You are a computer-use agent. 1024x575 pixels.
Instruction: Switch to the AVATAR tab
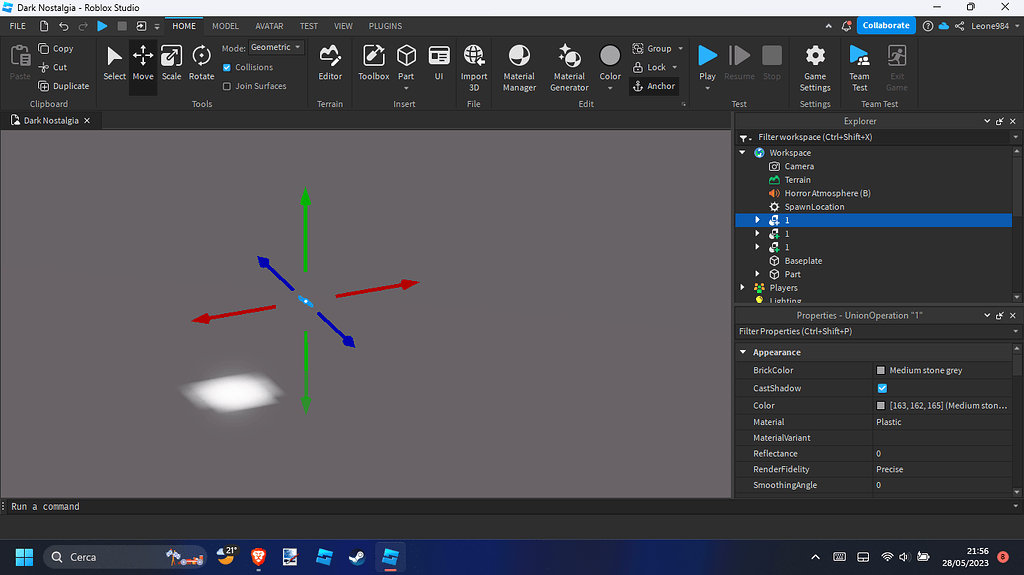(269, 26)
